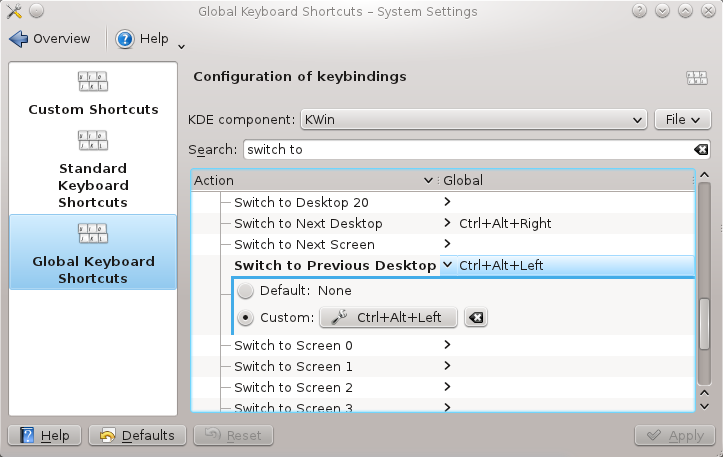Expand Switch to Next Desktop row

(x=447, y=223)
